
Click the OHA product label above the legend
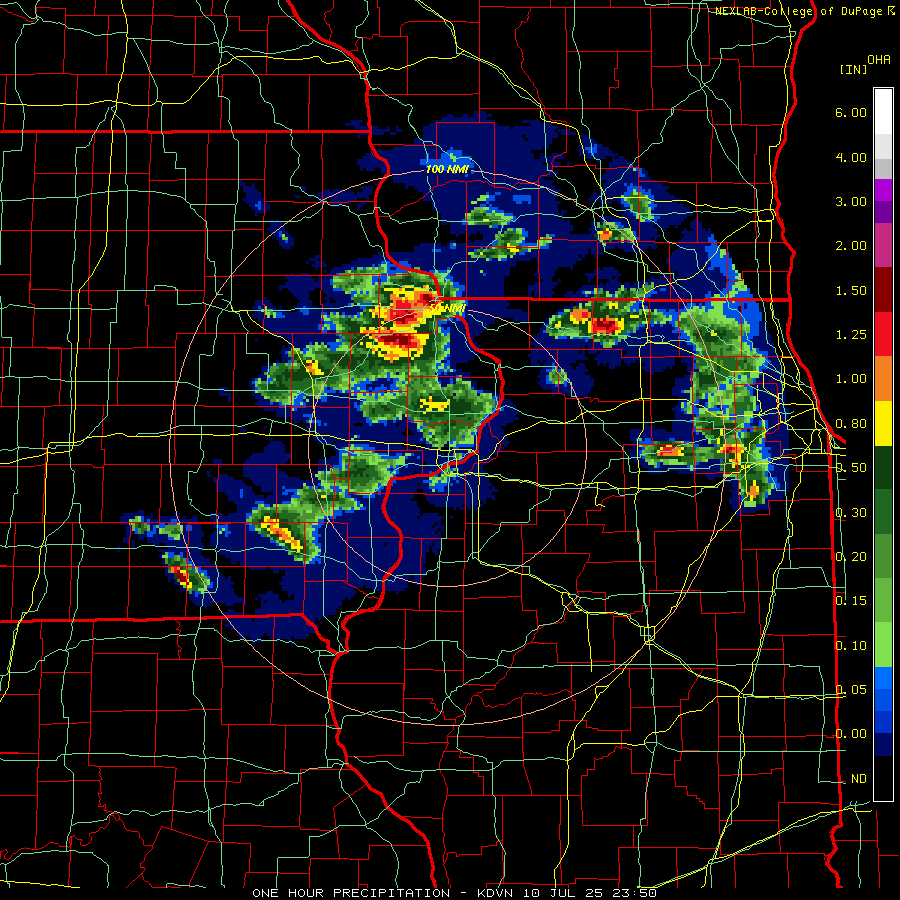coord(879,60)
